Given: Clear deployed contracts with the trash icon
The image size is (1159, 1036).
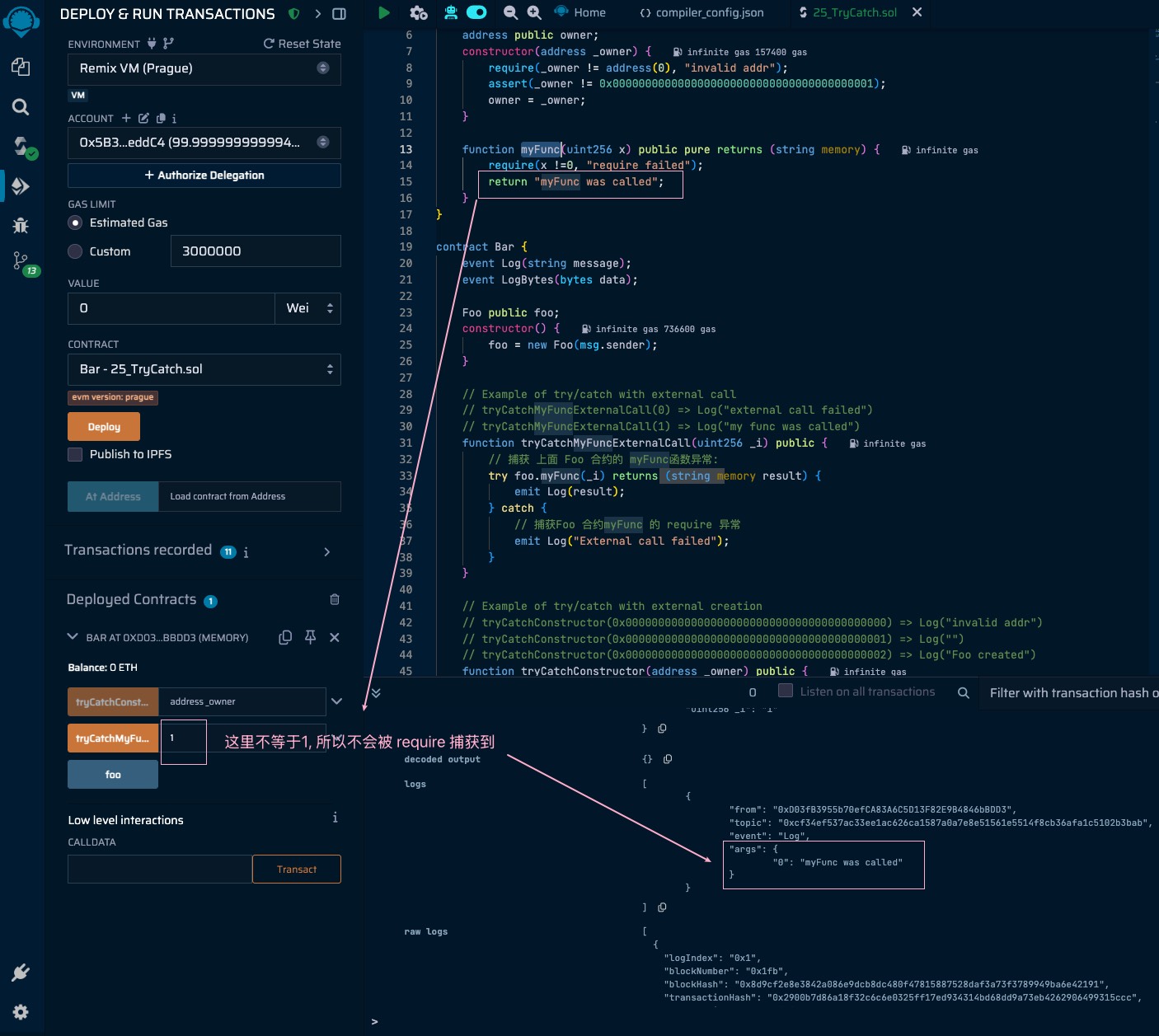Looking at the screenshot, I should click(335, 599).
